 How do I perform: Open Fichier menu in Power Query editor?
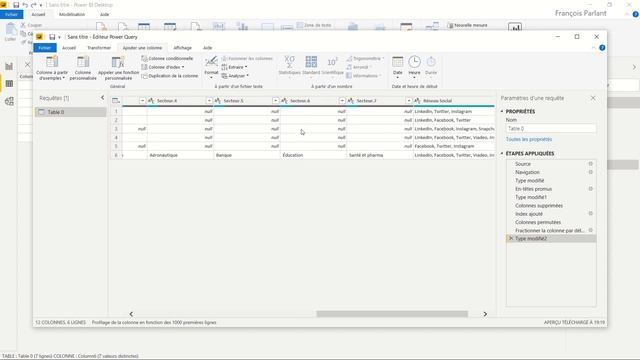[x=45, y=48]
